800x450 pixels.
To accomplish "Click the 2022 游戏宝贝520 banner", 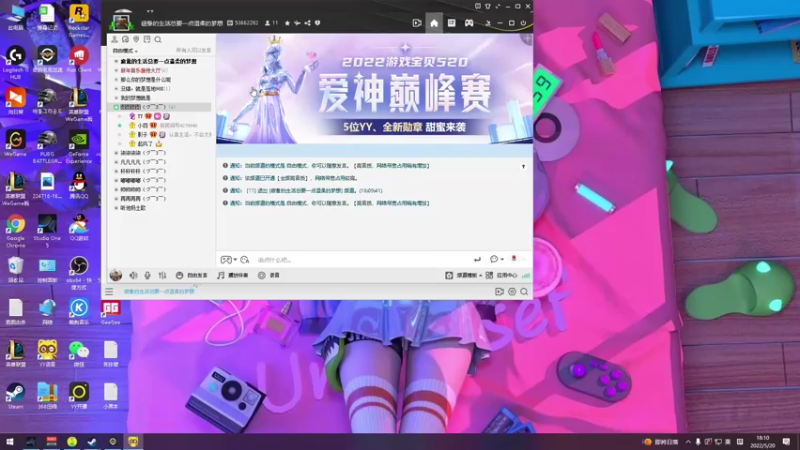I will point(374,89).
